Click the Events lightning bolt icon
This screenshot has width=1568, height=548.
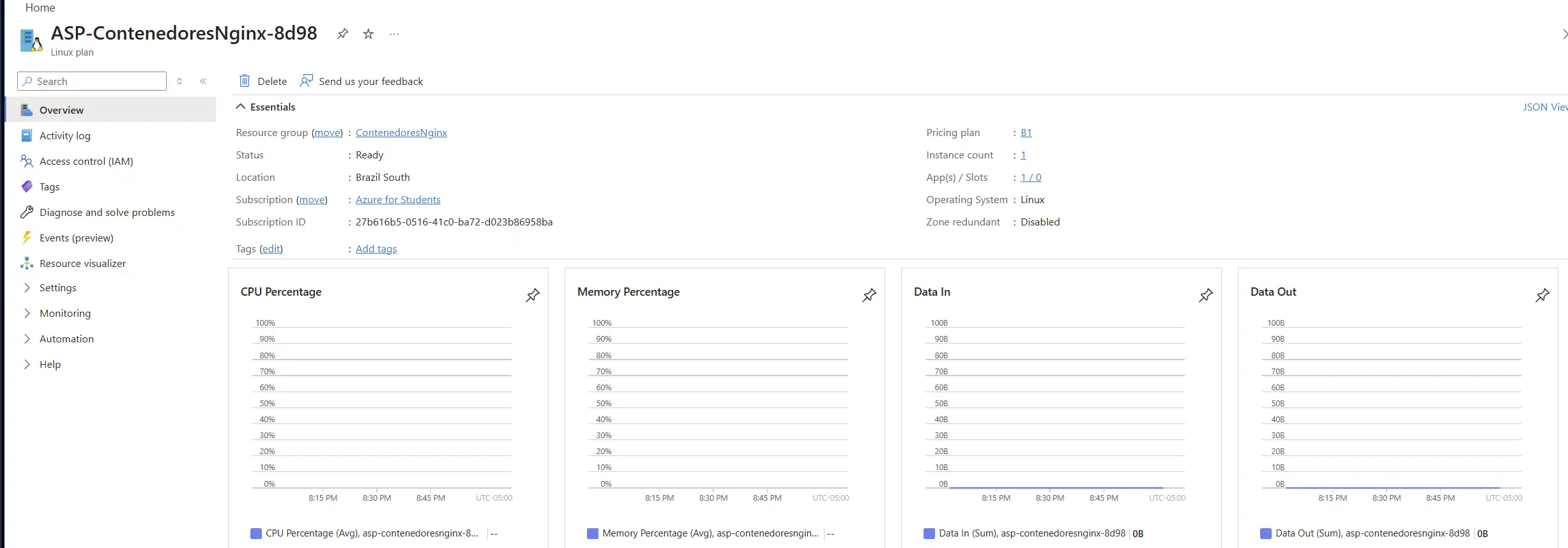tap(26, 238)
